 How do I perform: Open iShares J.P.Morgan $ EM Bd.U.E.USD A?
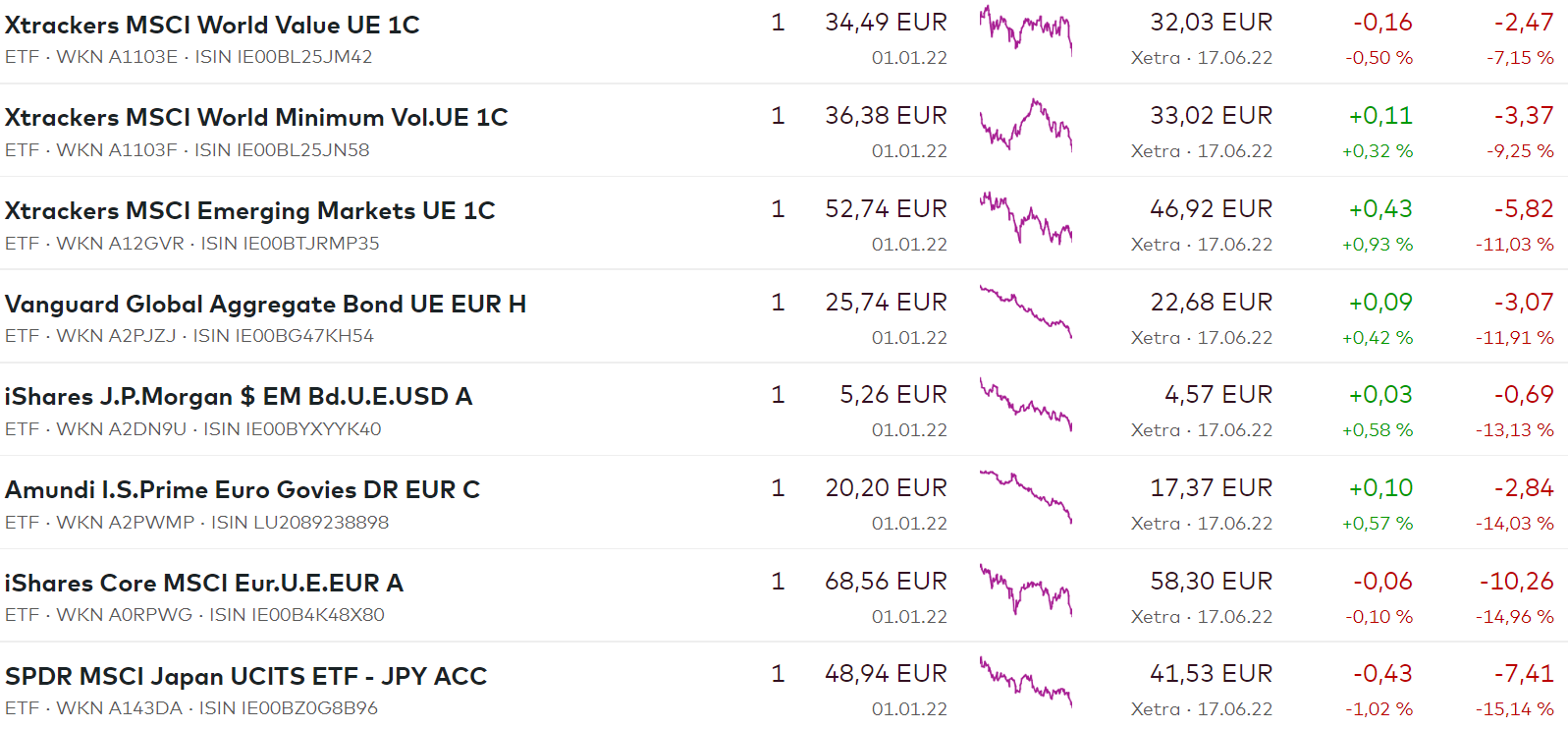tap(239, 397)
